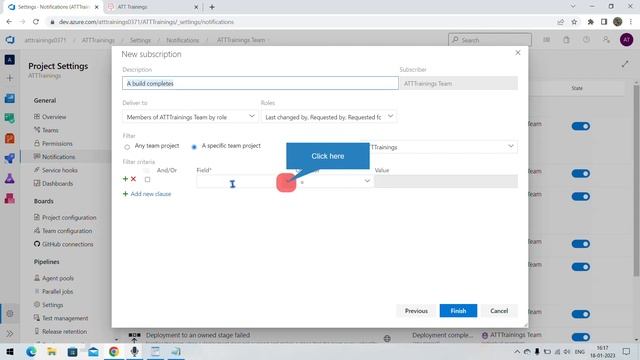
Task: Open the Mail app from the taskbar
Action: pos(93,351)
